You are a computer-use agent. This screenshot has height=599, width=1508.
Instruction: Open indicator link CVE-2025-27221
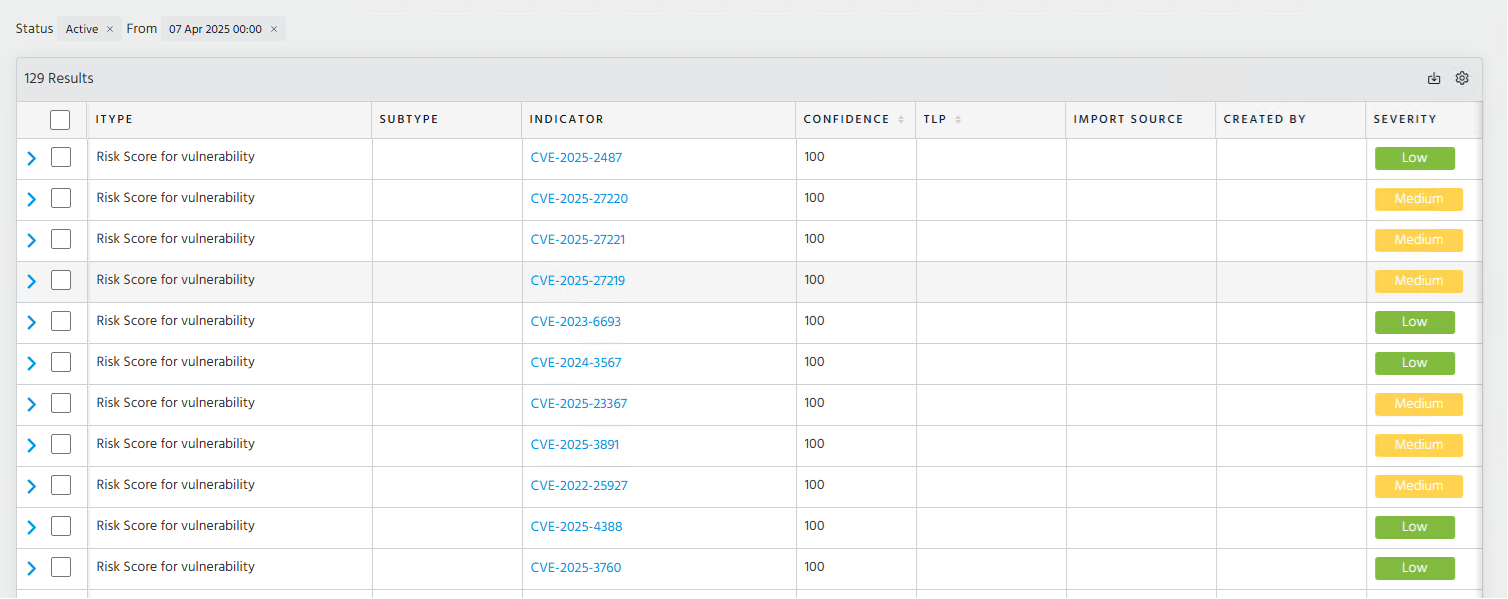click(x=578, y=240)
